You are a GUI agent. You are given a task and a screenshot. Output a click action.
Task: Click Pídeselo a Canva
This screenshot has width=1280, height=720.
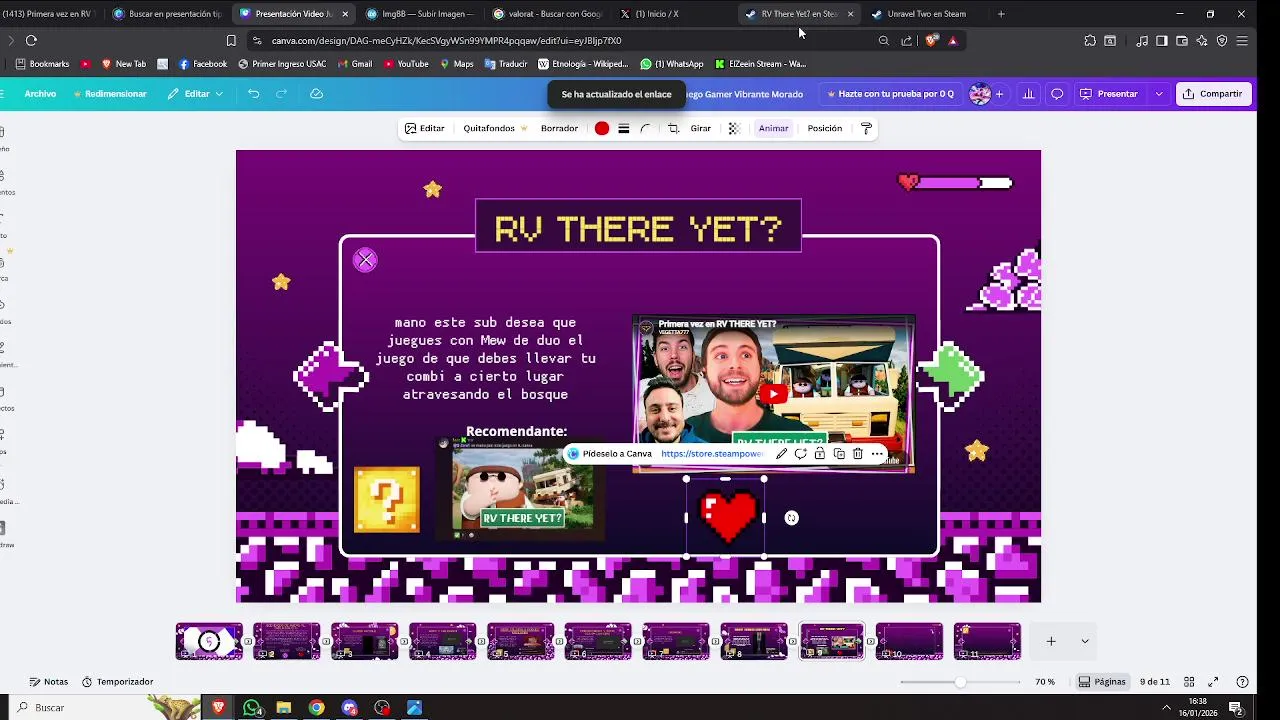(x=610, y=454)
